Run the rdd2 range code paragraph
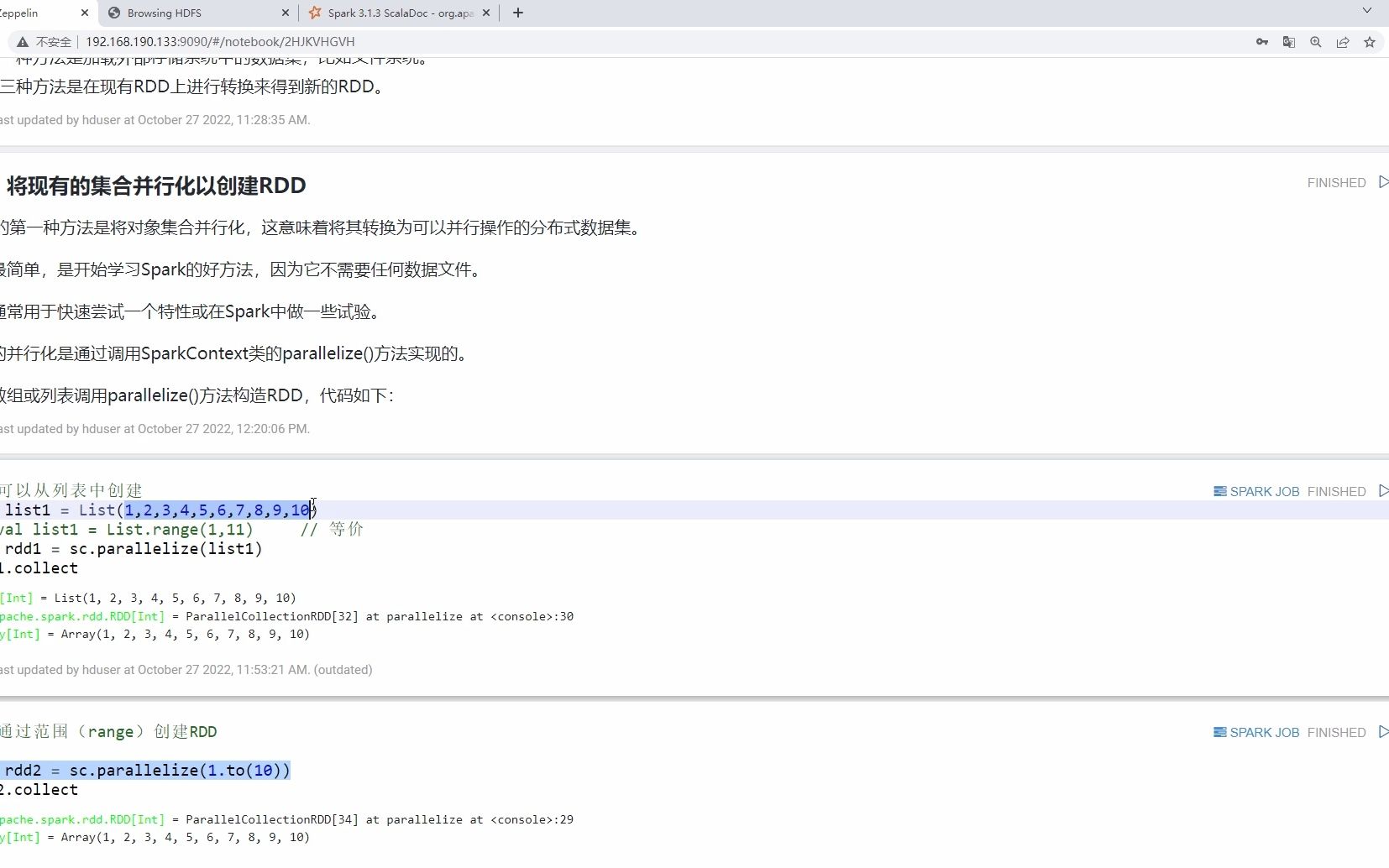 (x=1383, y=732)
